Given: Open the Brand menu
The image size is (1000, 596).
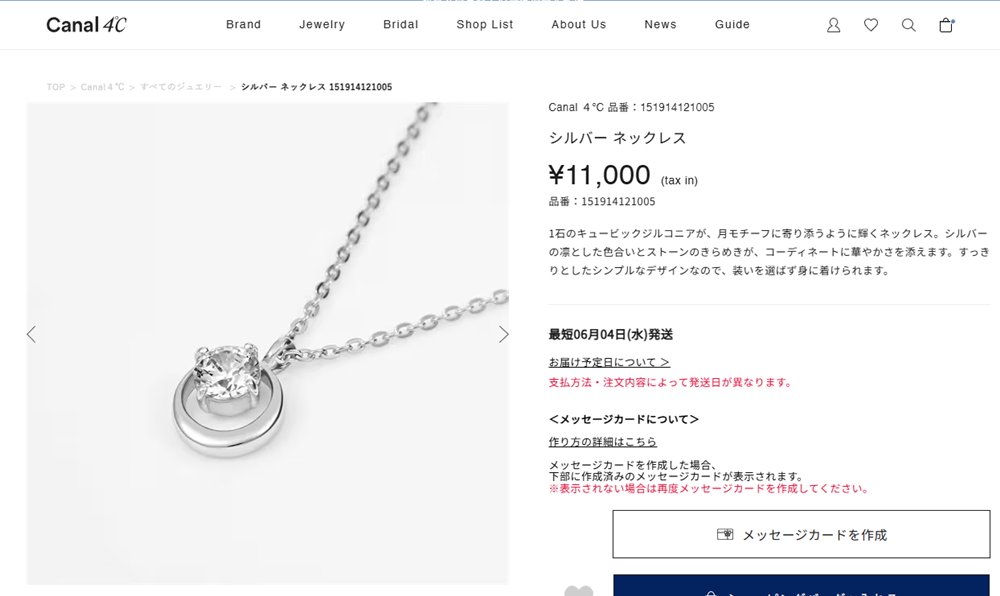Looking at the screenshot, I should tap(244, 24).
